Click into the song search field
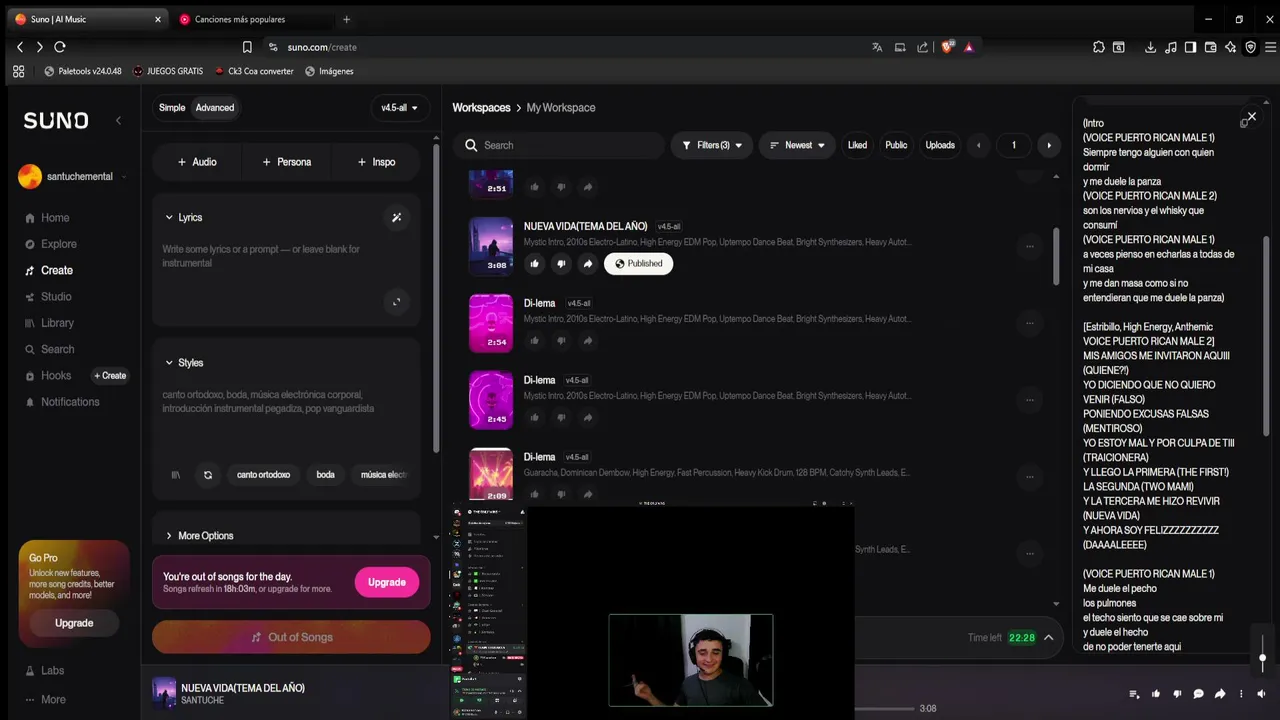The height and width of the screenshot is (720, 1280). 559,145
